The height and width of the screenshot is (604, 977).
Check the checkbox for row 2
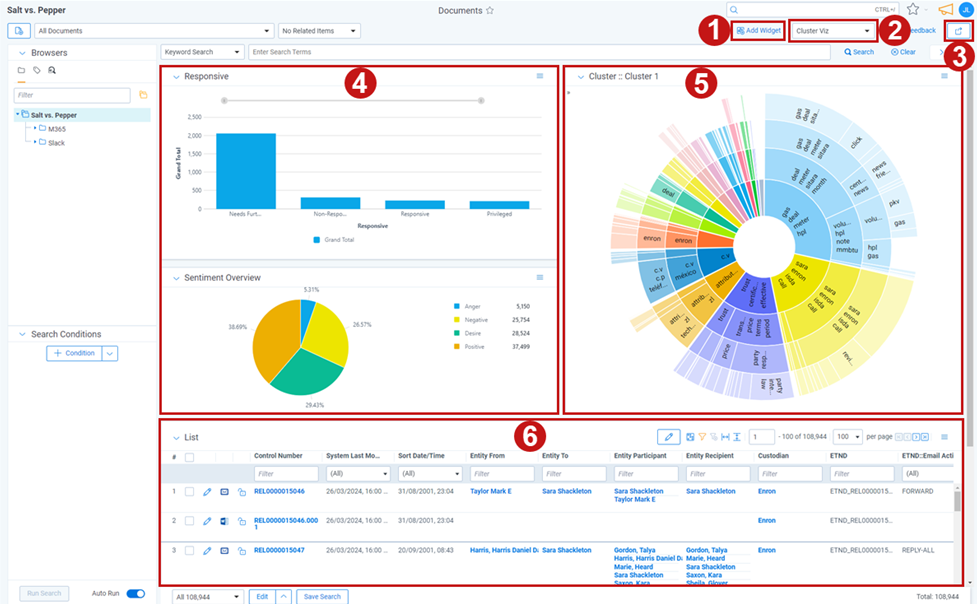189,521
